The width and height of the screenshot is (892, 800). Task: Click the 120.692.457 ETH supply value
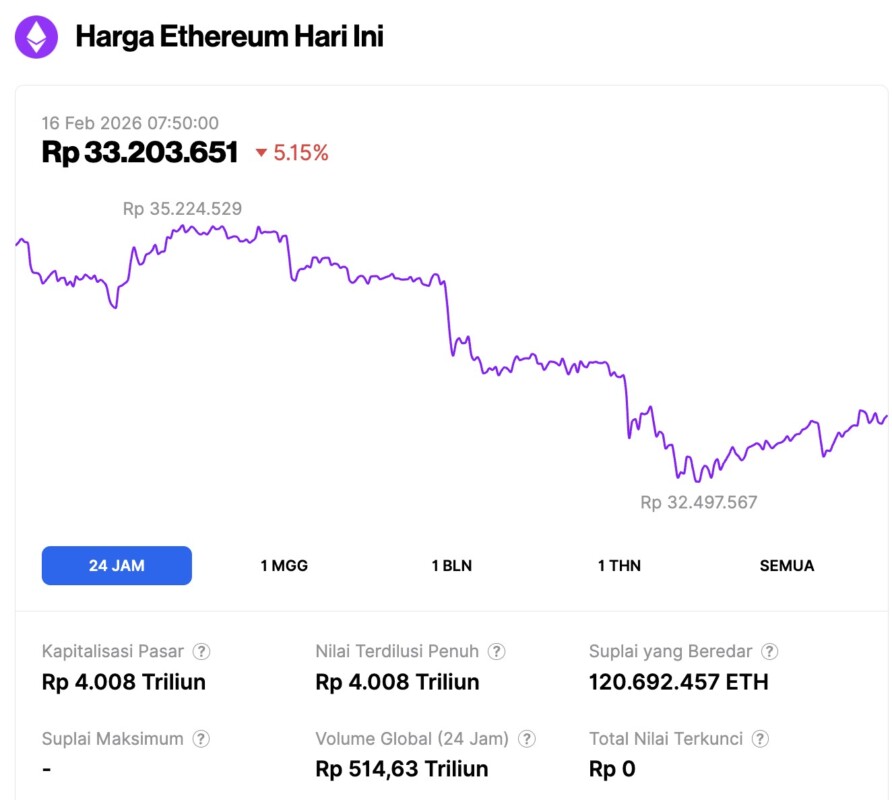pyautogui.click(x=678, y=682)
